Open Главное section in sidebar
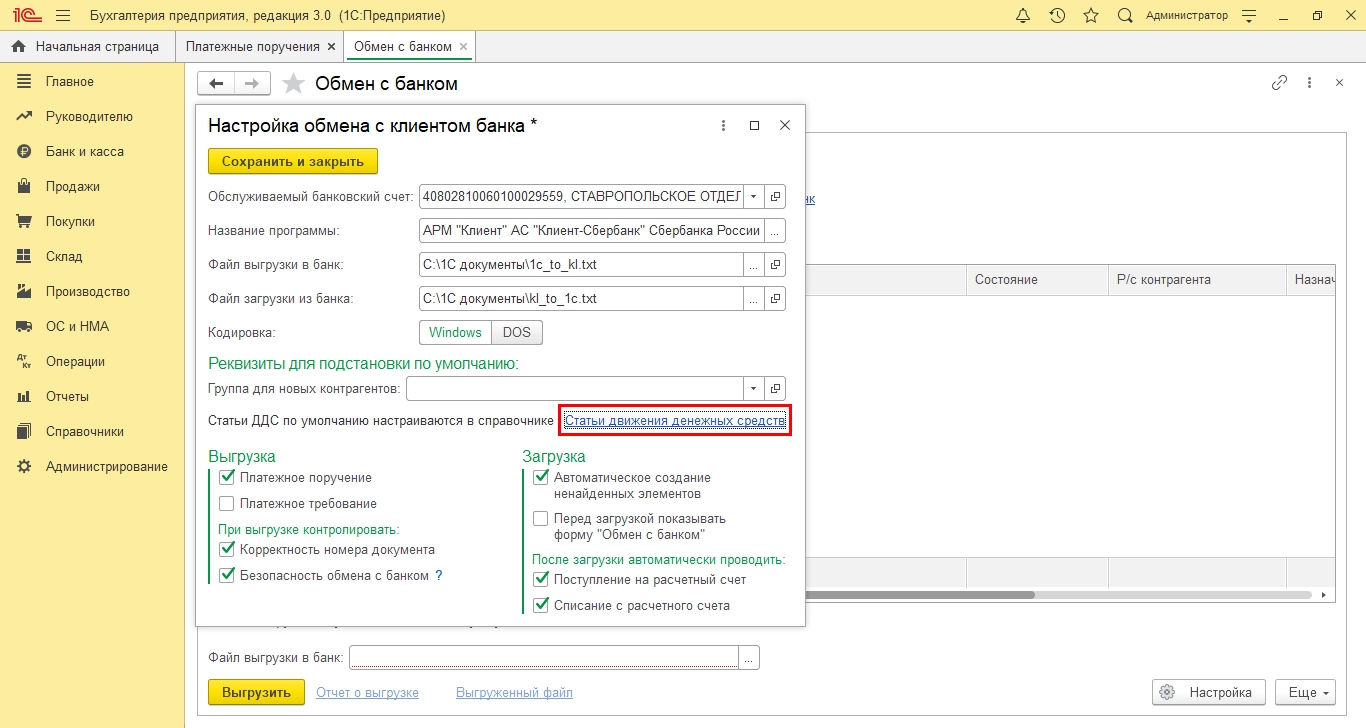The image size is (1366, 728). tap(92, 81)
